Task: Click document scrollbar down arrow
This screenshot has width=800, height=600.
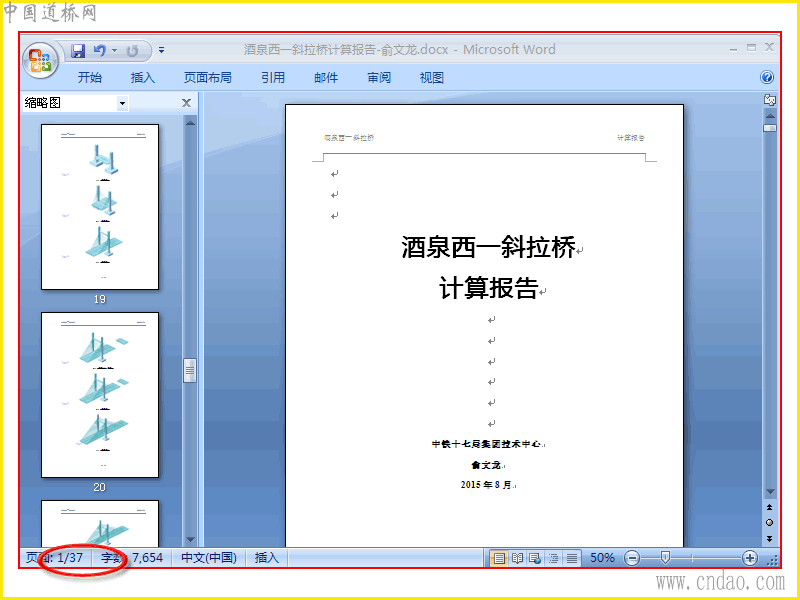Action: click(x=769, y=492)
